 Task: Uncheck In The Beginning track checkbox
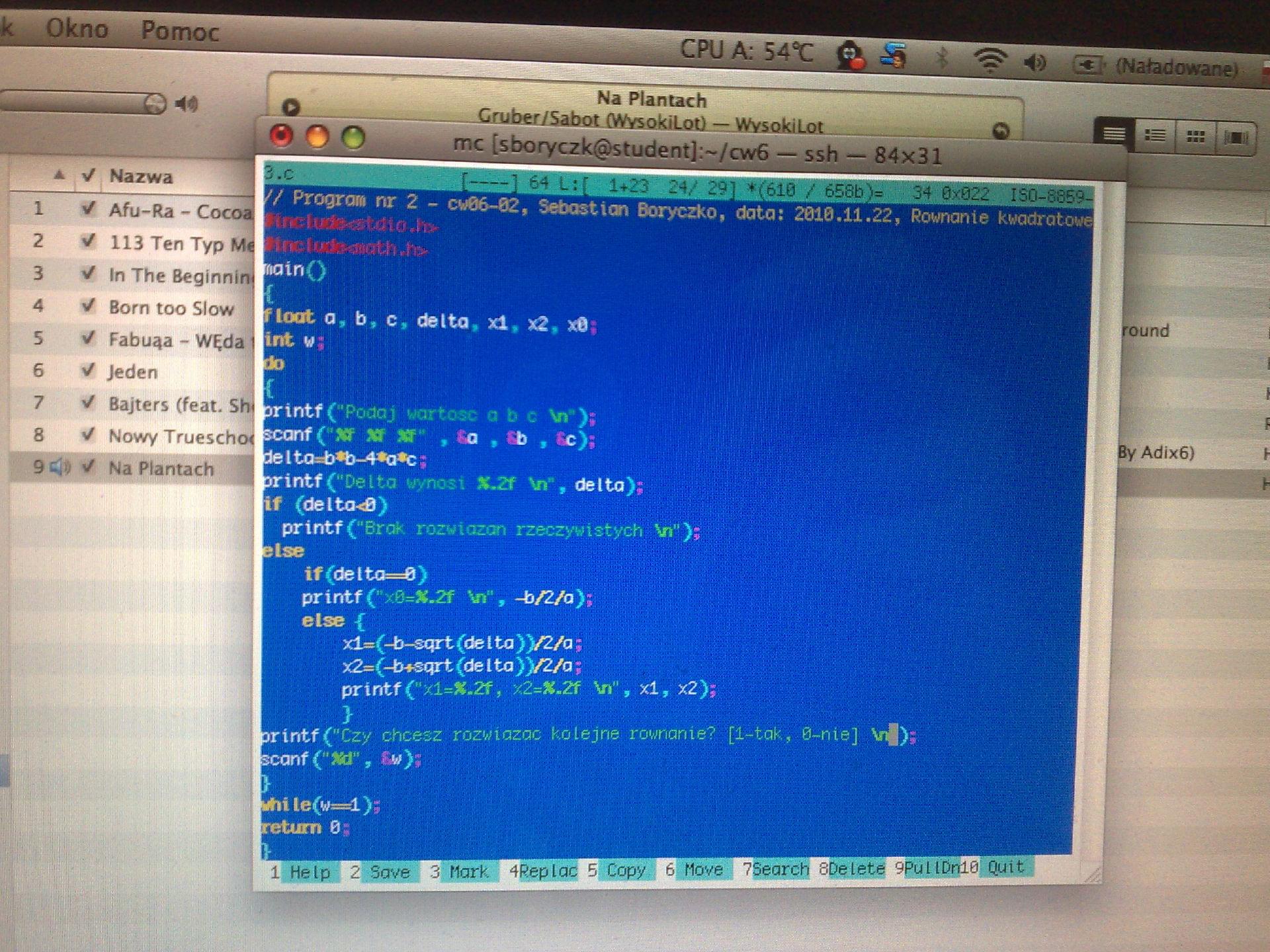[x=87, y=273]
